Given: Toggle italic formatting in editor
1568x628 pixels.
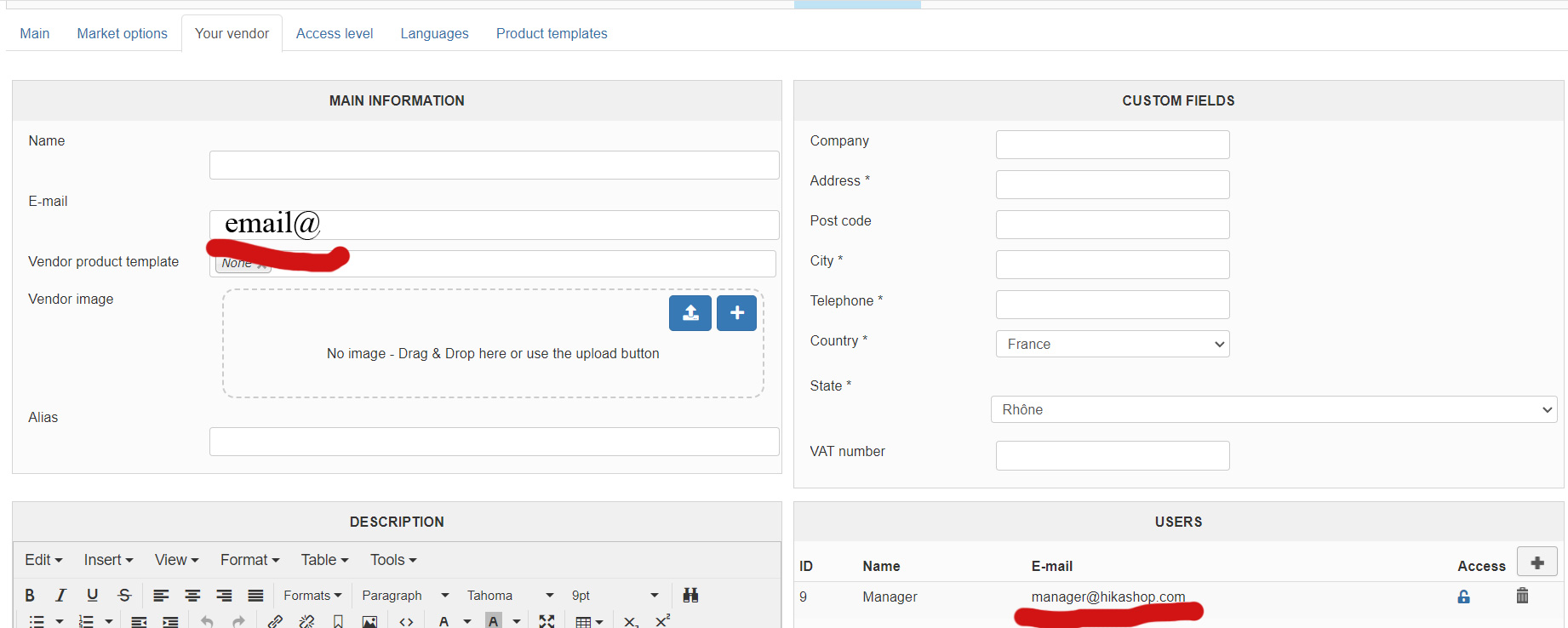Looking at the screenshot, I should [x=60, y=596].
